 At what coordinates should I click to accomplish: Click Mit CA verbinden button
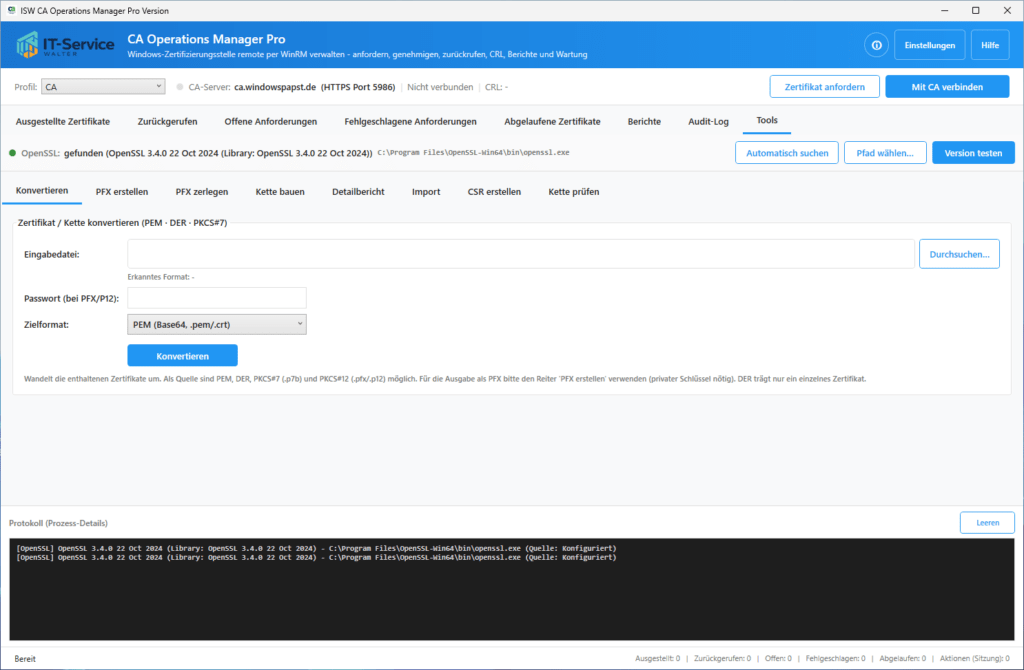pos(947,87)
